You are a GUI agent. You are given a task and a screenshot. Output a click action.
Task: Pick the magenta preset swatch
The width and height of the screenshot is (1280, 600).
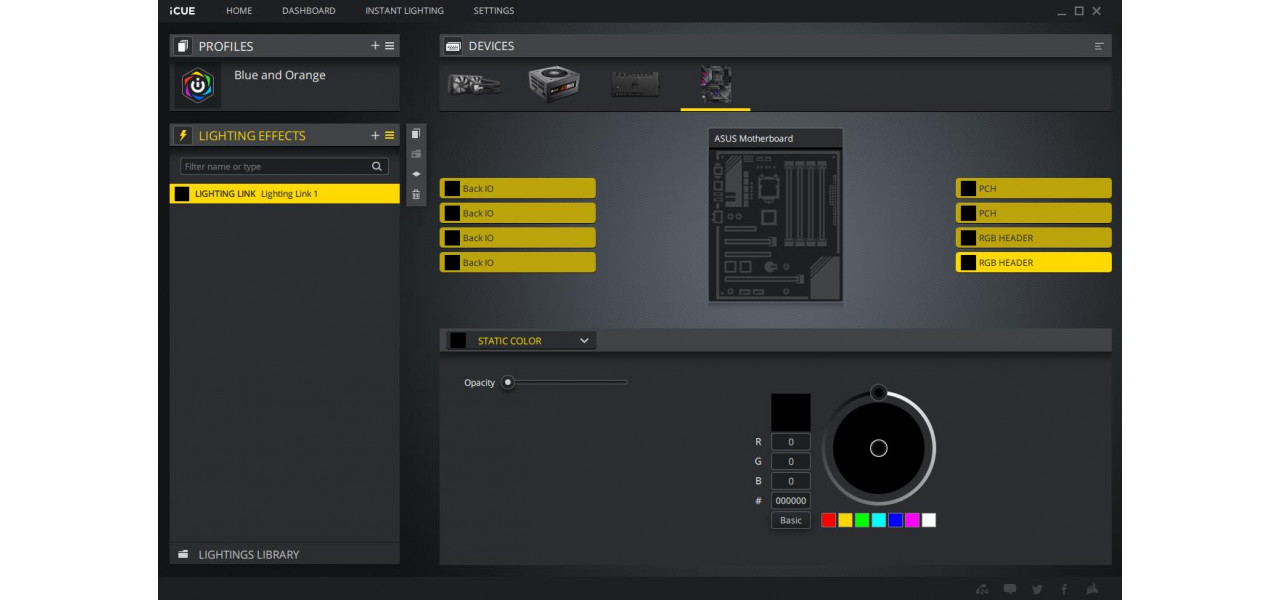(x=912, y=520)
